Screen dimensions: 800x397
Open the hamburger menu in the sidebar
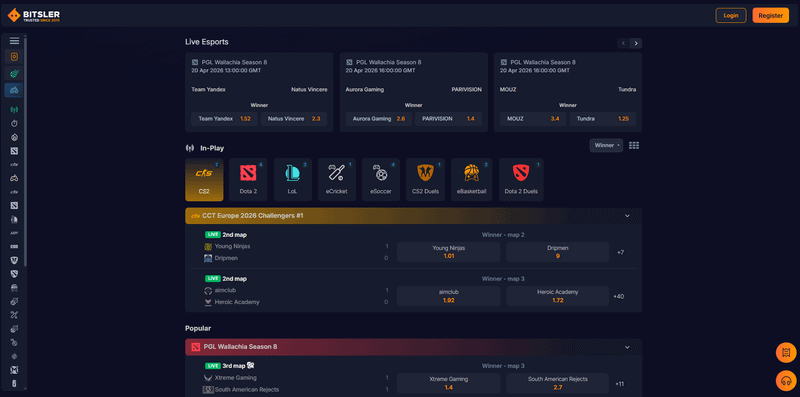(x=14, y=41)
